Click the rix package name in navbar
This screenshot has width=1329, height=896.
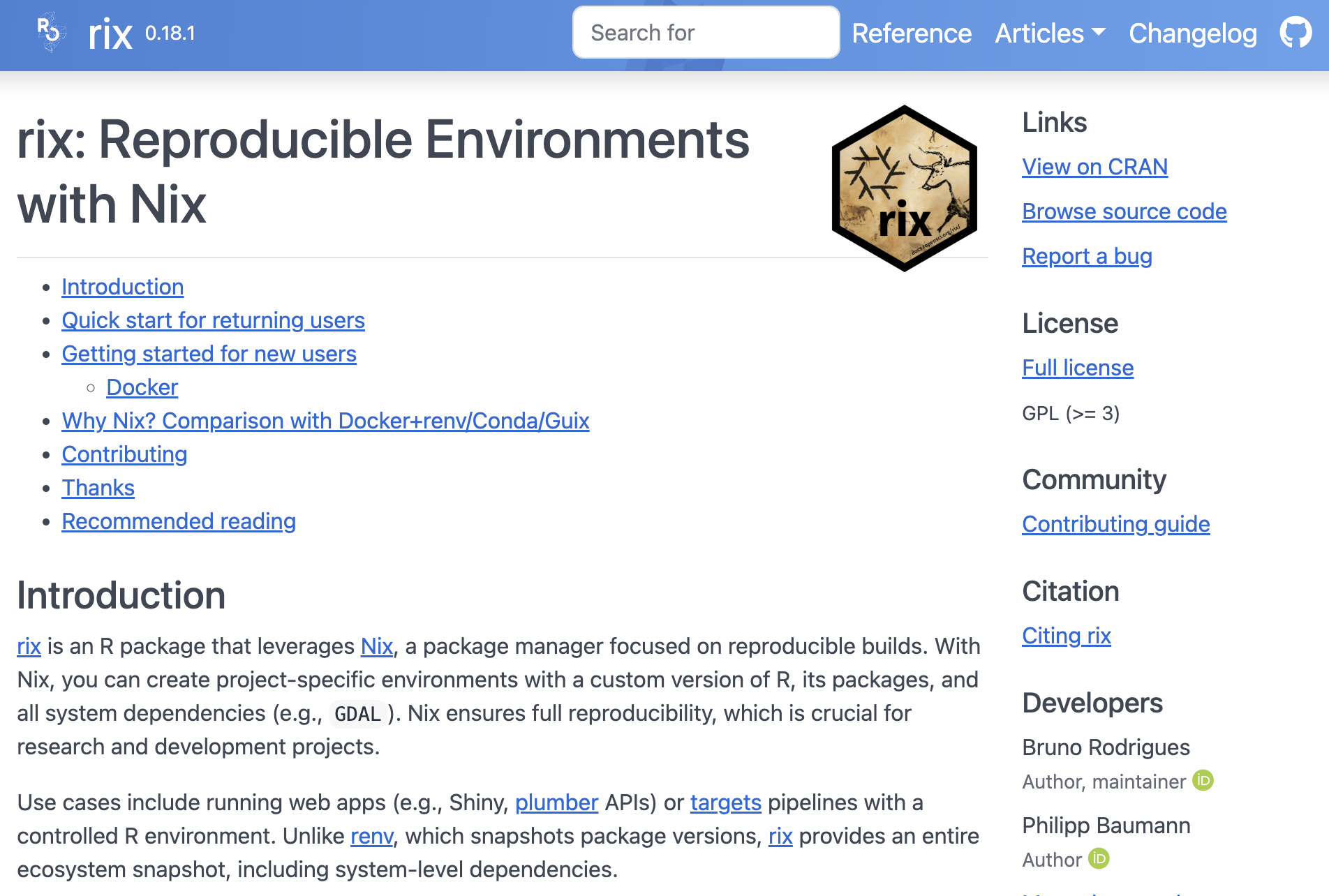110,34
